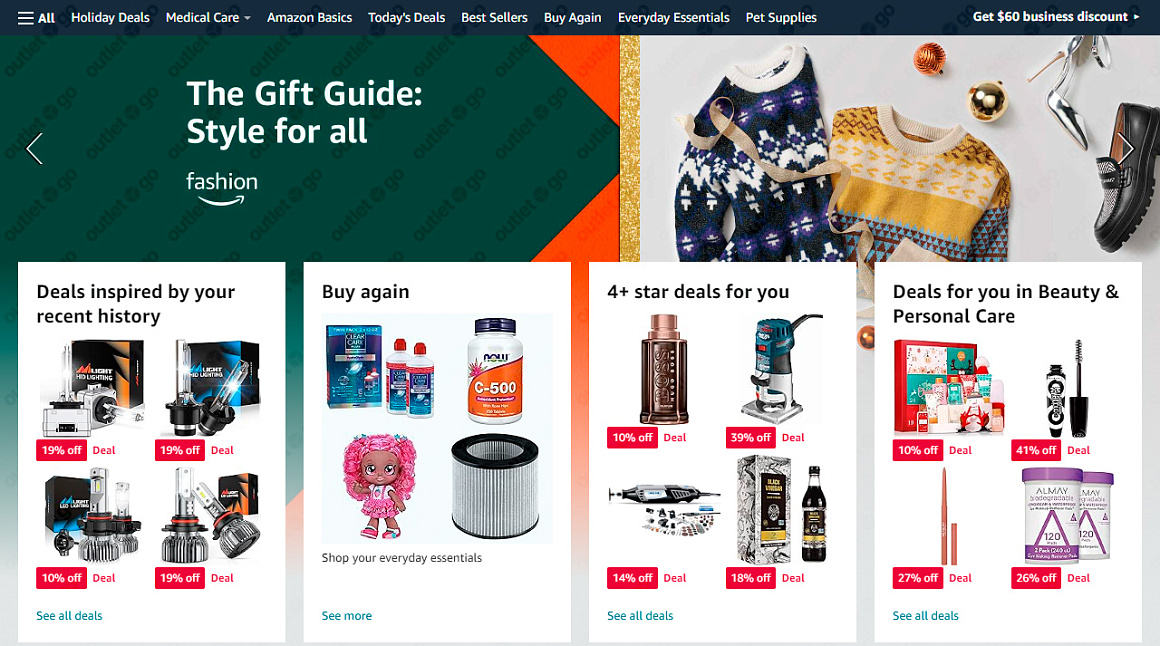Open Best Sellers from the nav bar
Screen dimensions: 1160x646
(x=494, y=18)
